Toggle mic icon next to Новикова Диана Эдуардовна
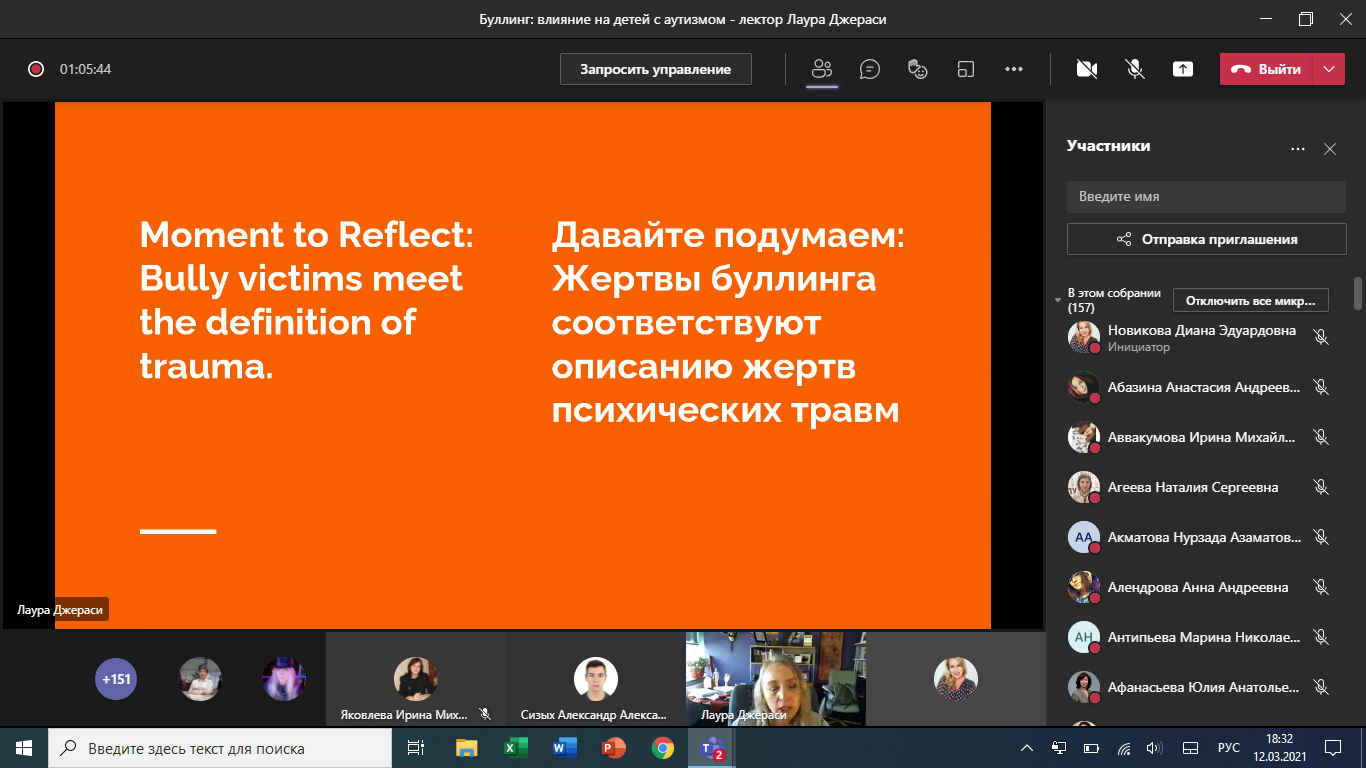This screenshot has width=1366, height=768. coord(1320,337)
